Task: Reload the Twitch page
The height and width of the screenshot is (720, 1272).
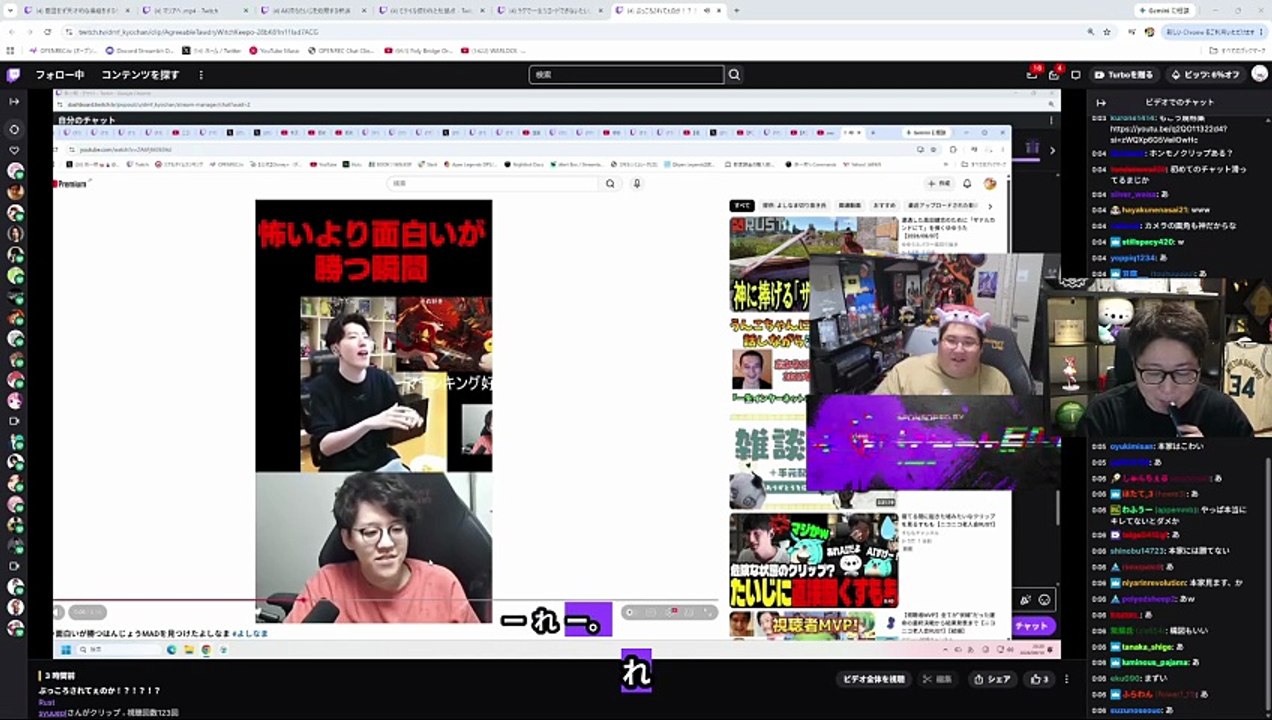Action: [x=49, y=32]
